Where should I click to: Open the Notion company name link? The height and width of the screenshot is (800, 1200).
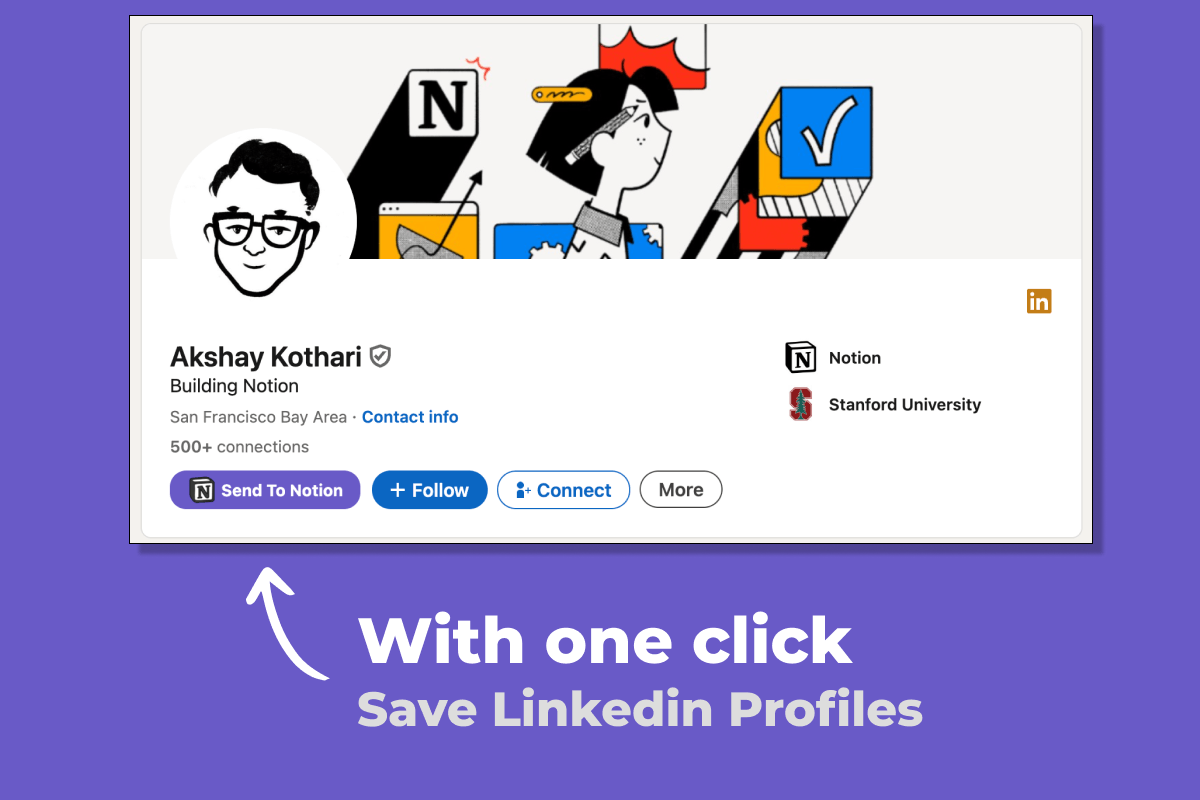855,358
